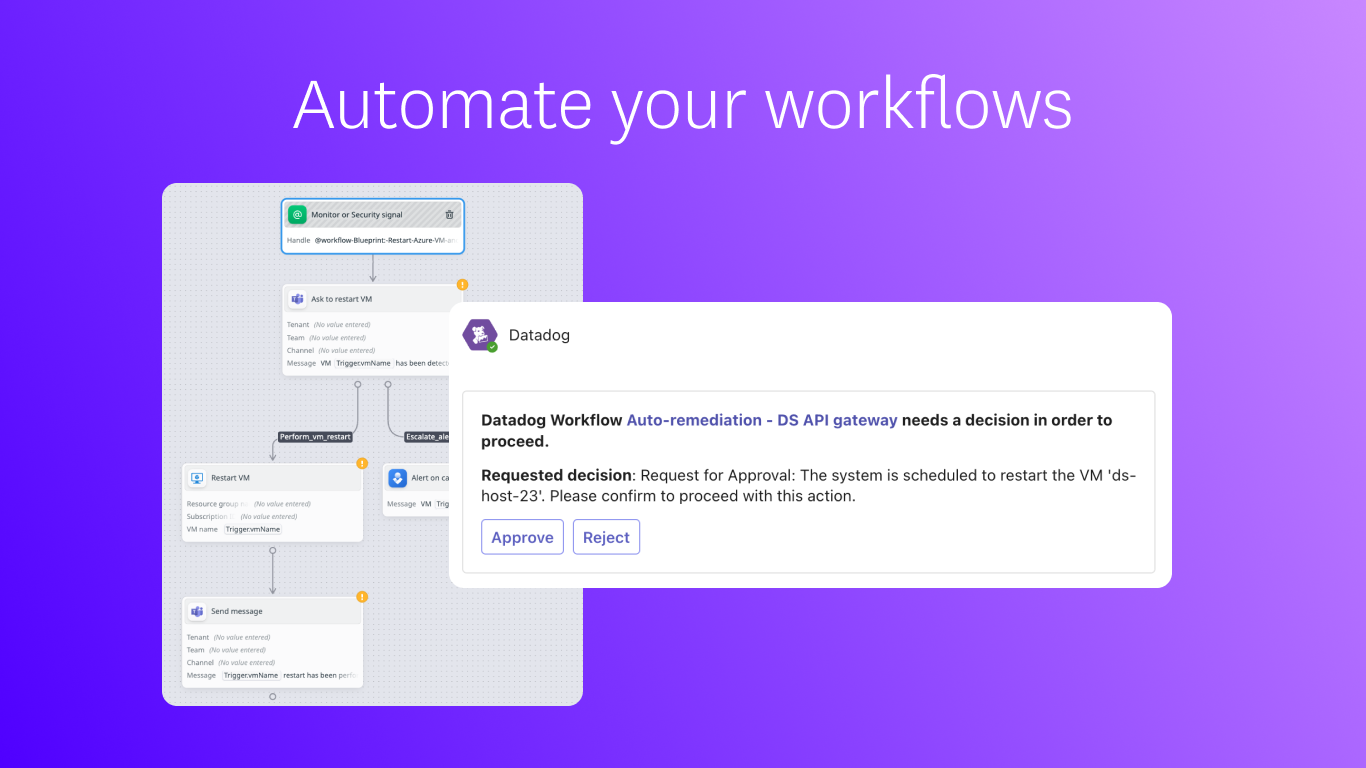1366x768 pixels.
Task: Select the Escalate_alert branch label
Action: click(426, 437)
